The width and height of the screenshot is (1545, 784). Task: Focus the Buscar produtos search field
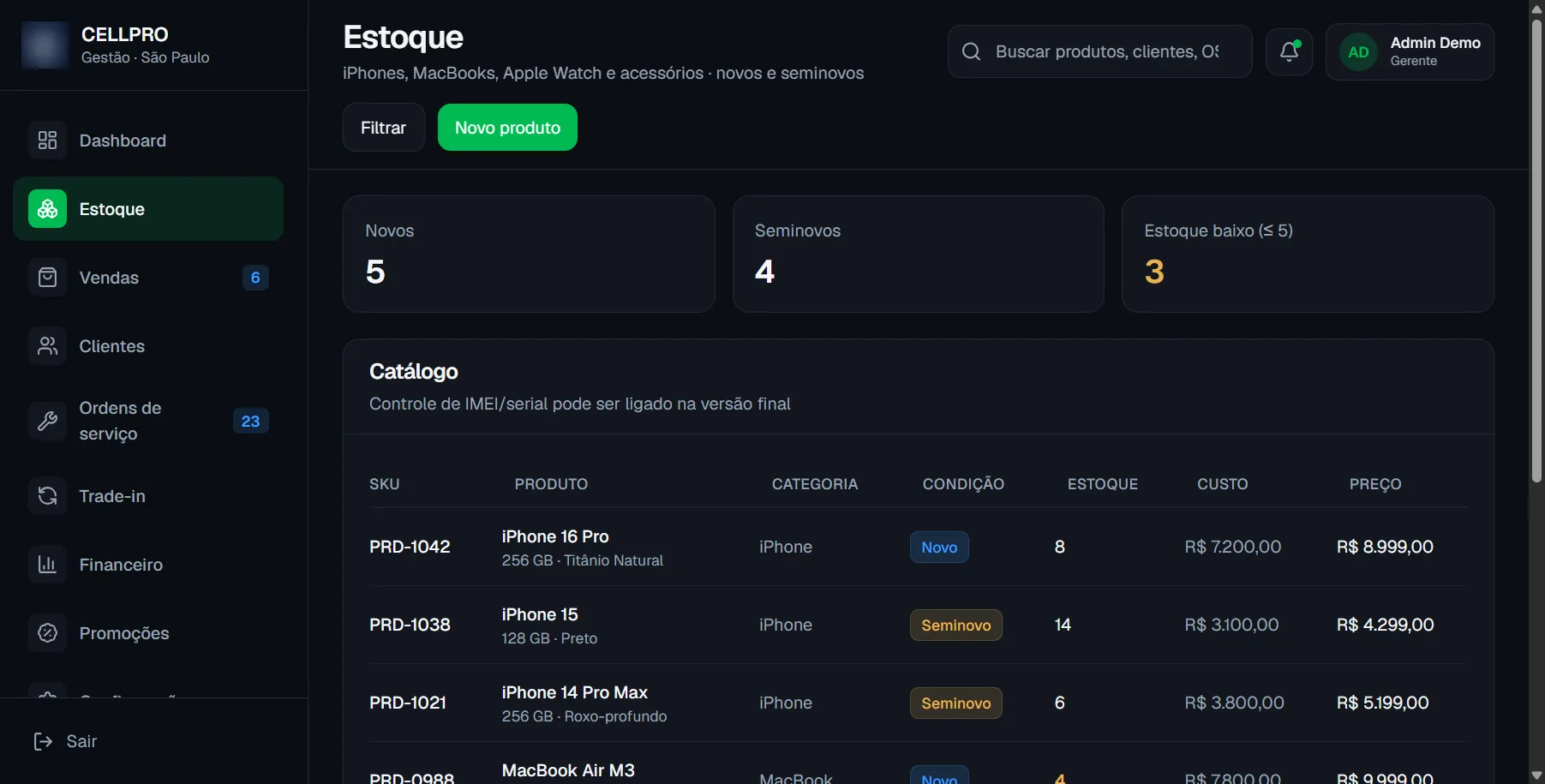coord(1099,51)
